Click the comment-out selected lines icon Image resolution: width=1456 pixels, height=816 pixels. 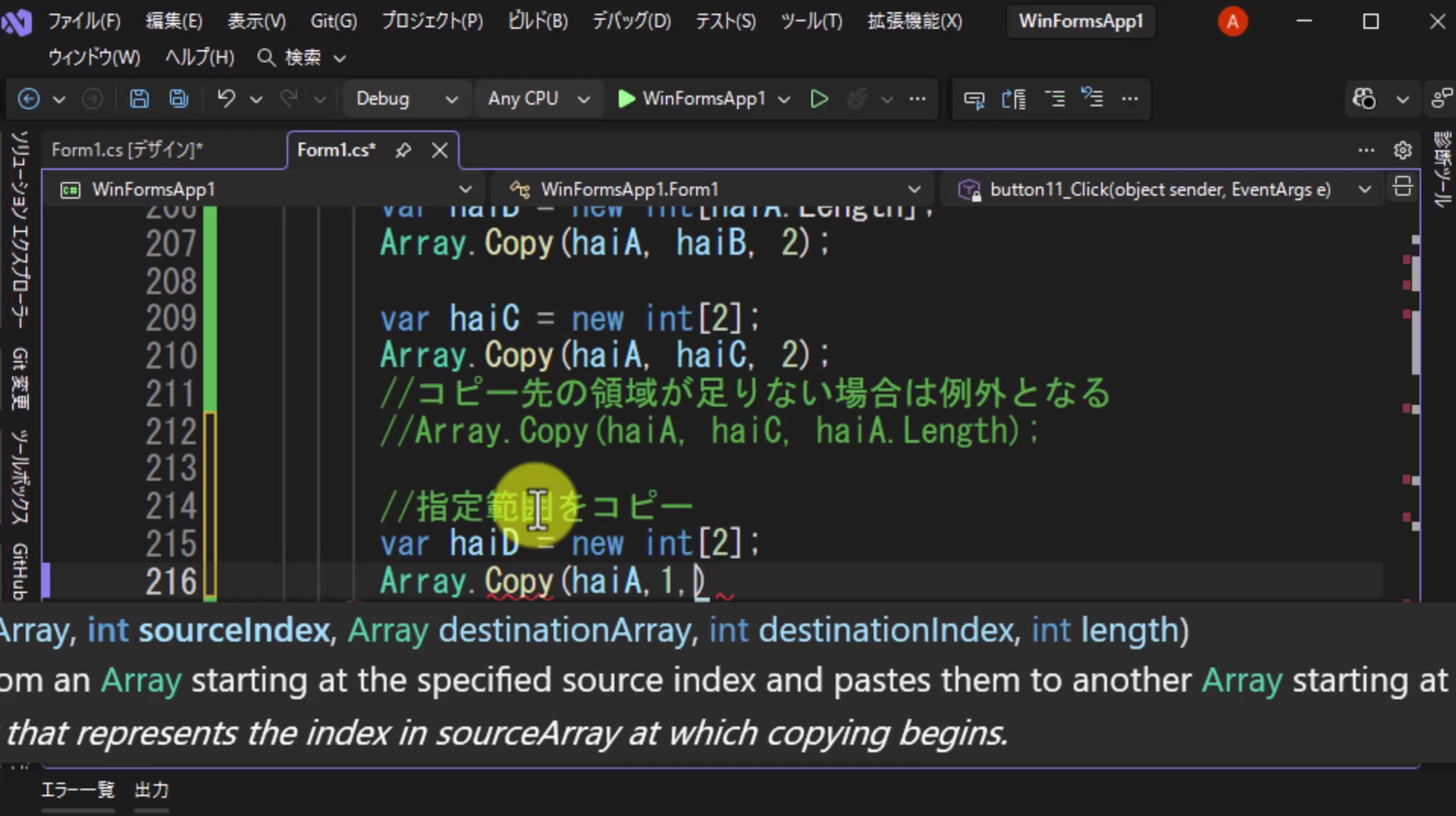tap(1055, 99)
